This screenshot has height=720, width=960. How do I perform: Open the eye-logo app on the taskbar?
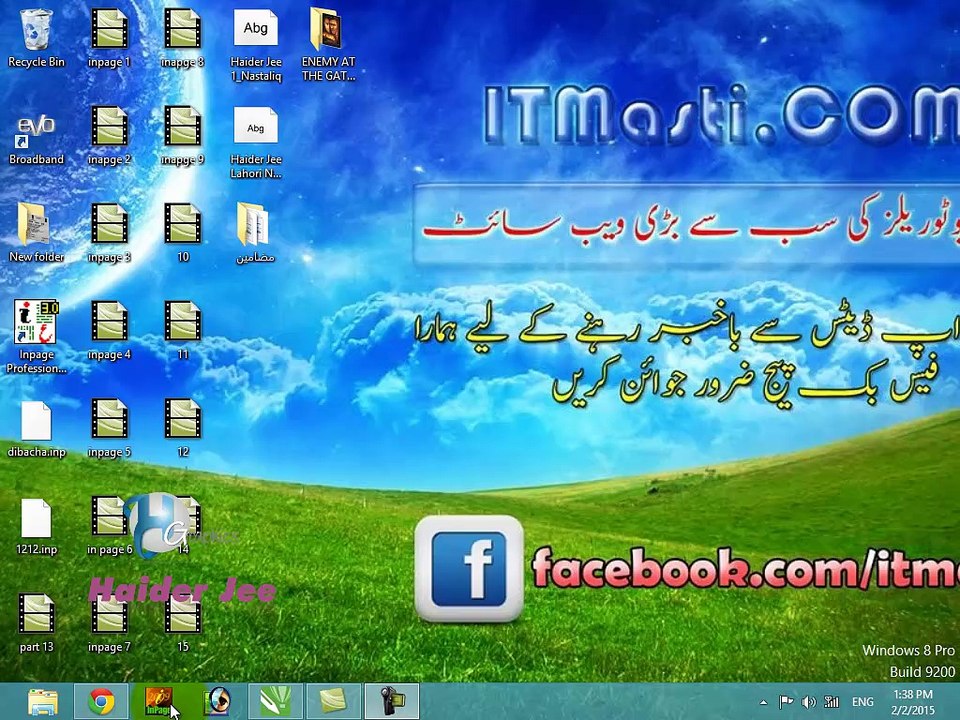point(217,702)
